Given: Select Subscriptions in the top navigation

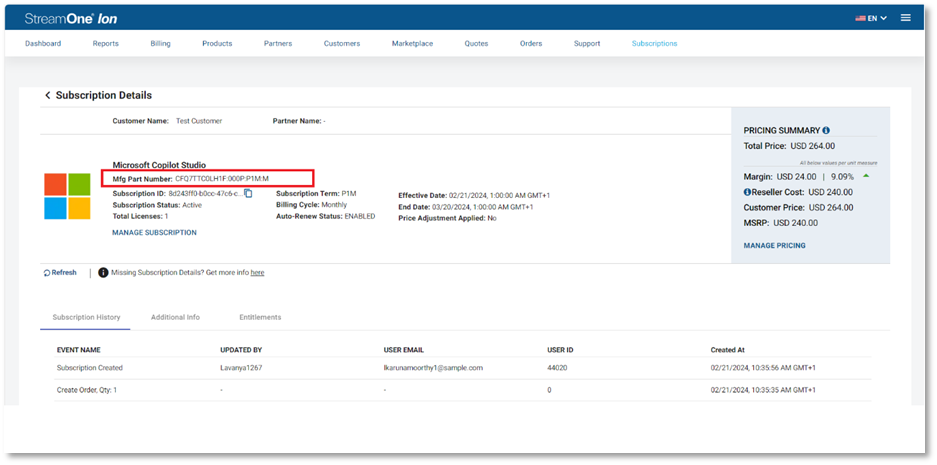Looking at the screenshot, I should pos(654,44).
